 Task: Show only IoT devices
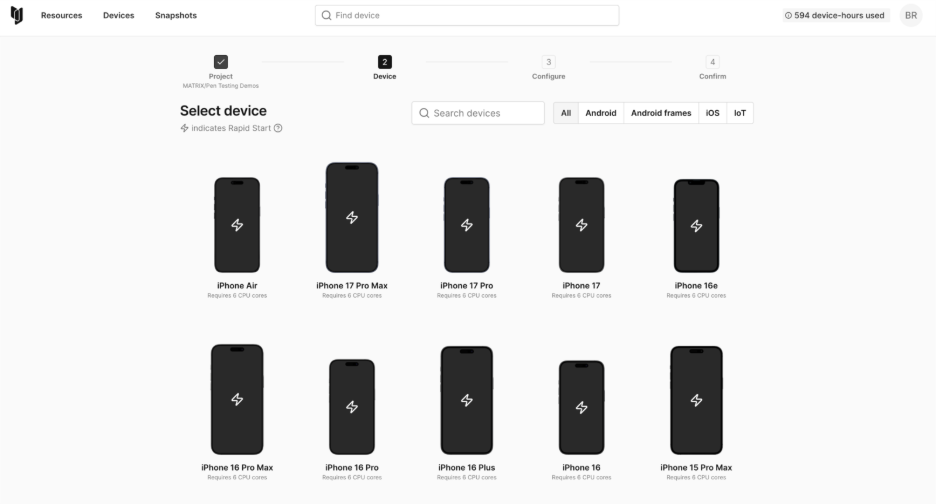click(740, 113)
